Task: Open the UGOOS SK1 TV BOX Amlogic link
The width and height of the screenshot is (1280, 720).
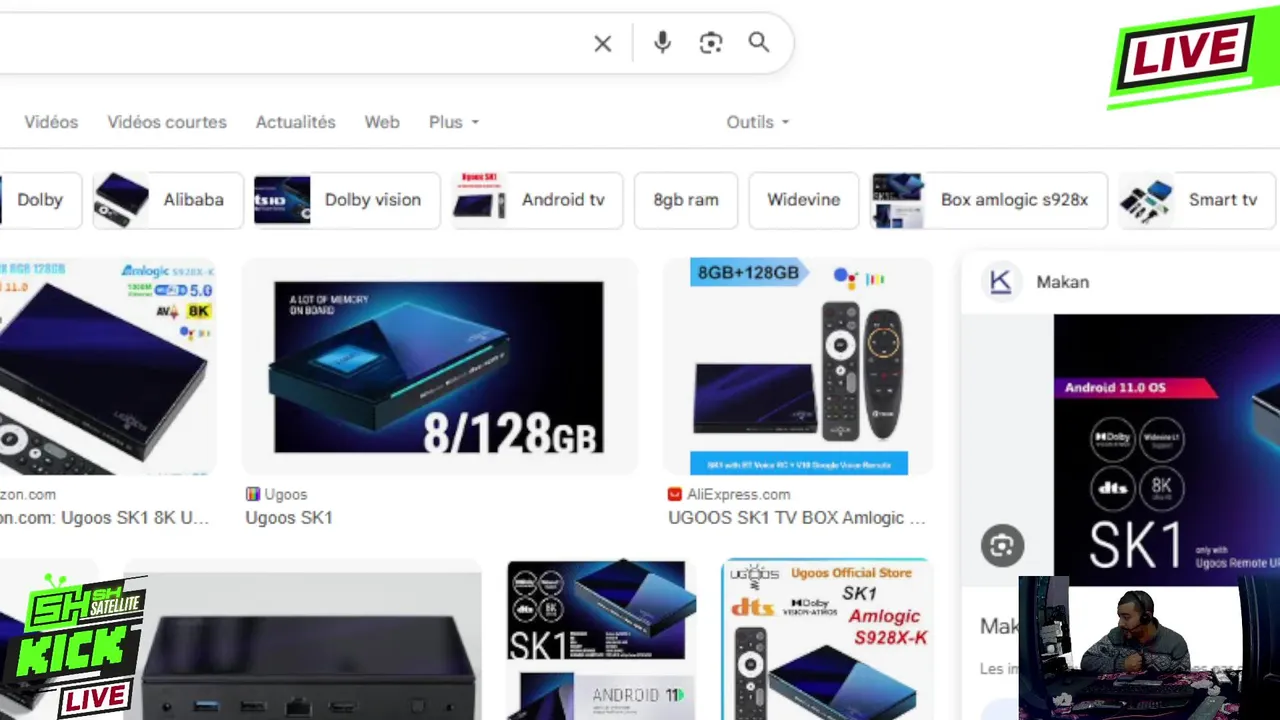Action: [x=797, y=518]
